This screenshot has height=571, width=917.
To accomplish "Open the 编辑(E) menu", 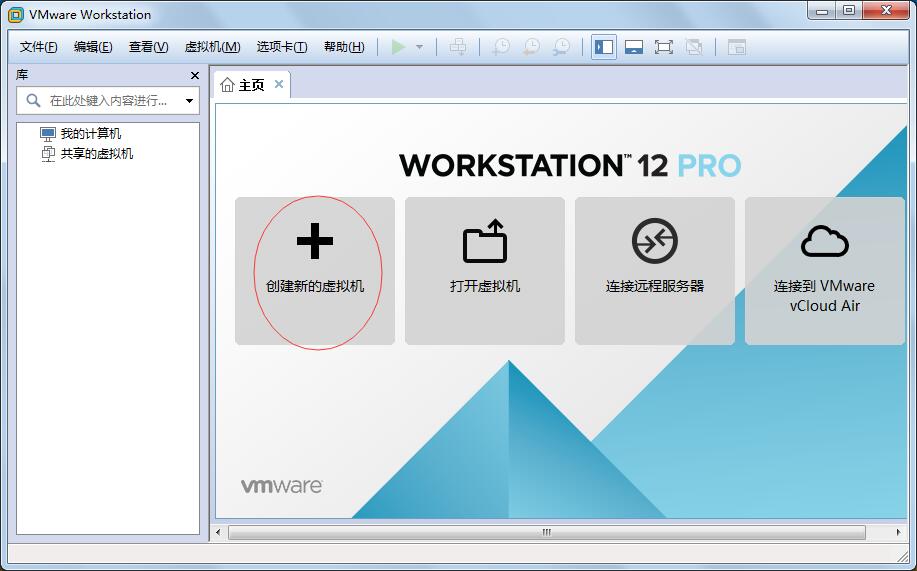I will [x=93, y=47].
